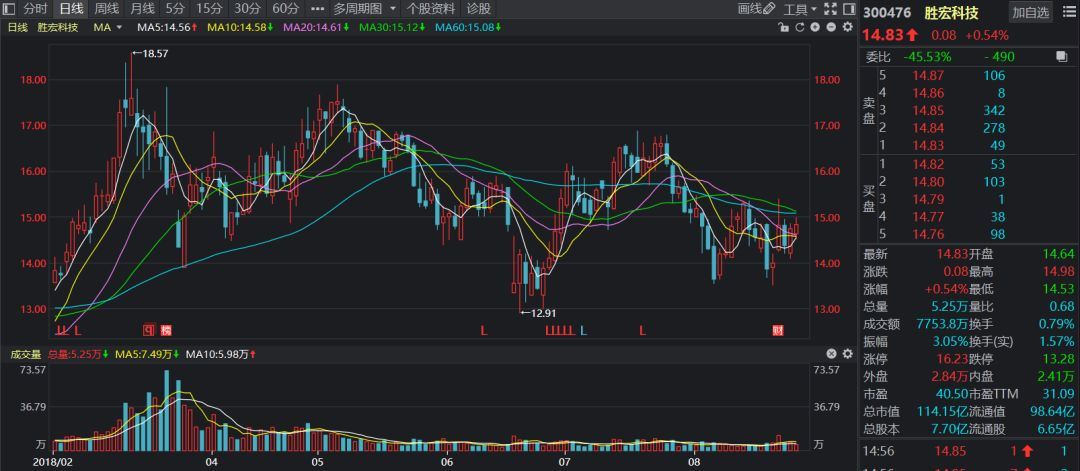Screen dimensions: 1080x471
Task: Click the 财 marker near chart end
Action: 778,330
